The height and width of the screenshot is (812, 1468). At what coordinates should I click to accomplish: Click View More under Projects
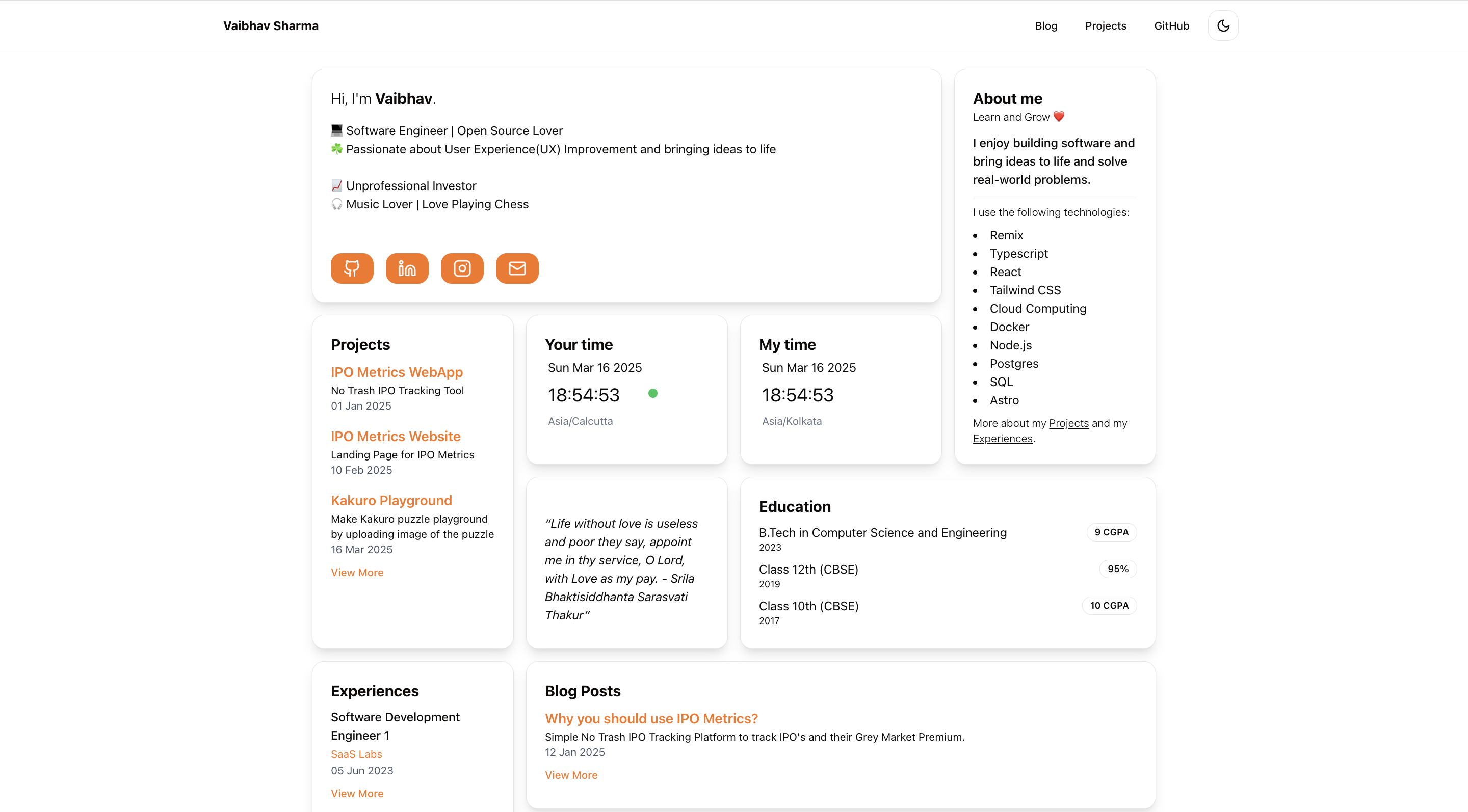pyautogui.click(x=357, y=572)
